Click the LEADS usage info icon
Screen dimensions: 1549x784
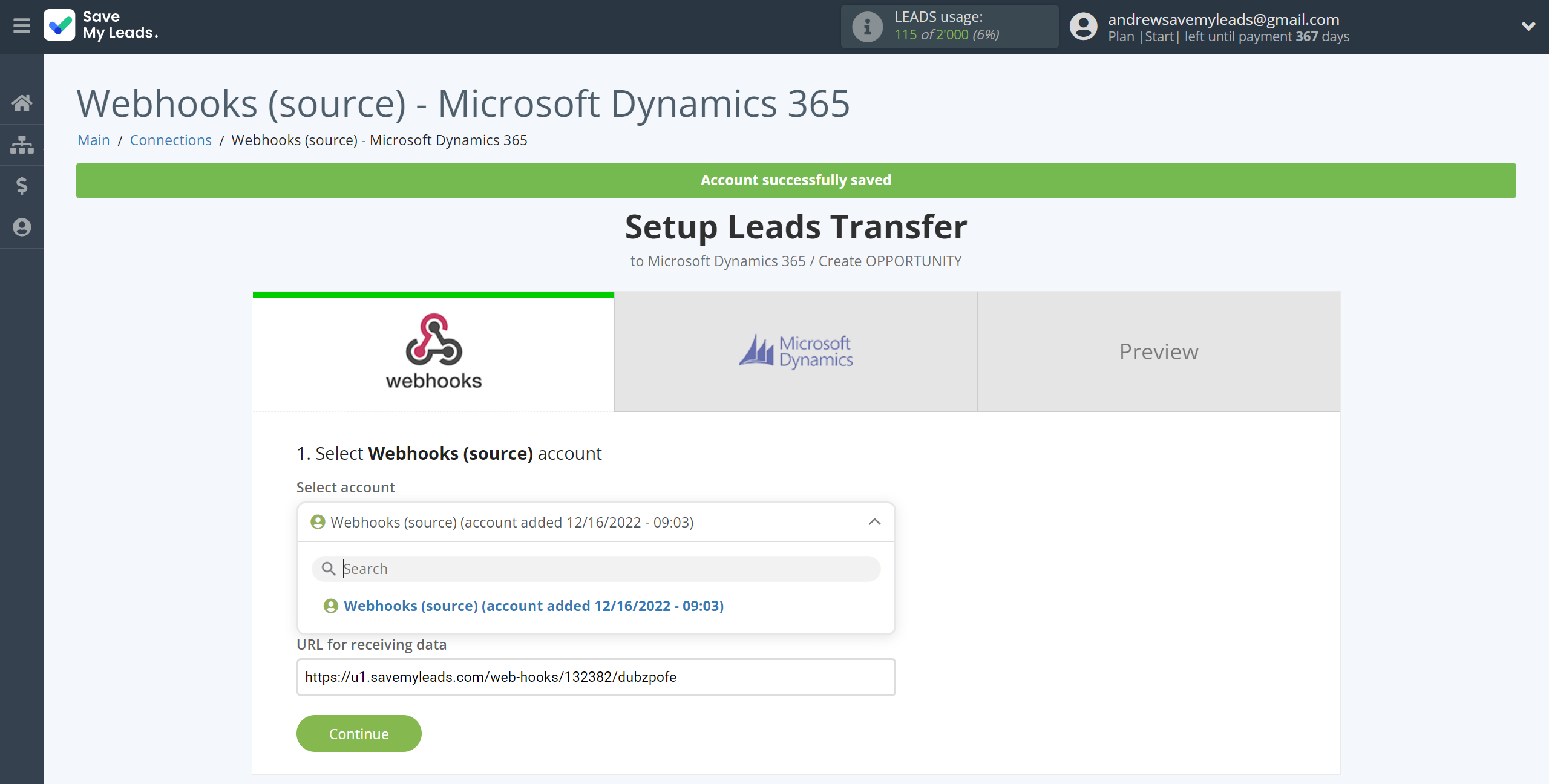click(x=867, y=27)
